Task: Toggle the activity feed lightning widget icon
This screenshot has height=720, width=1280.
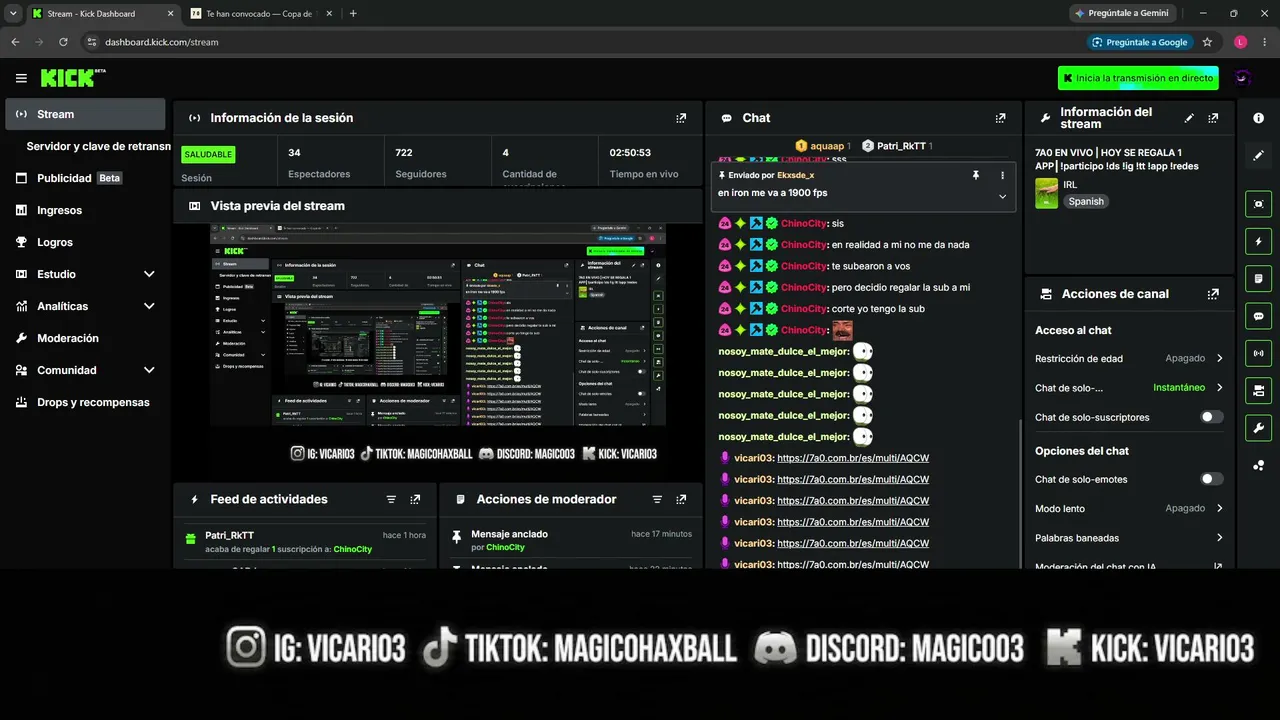Action: 1258,241
